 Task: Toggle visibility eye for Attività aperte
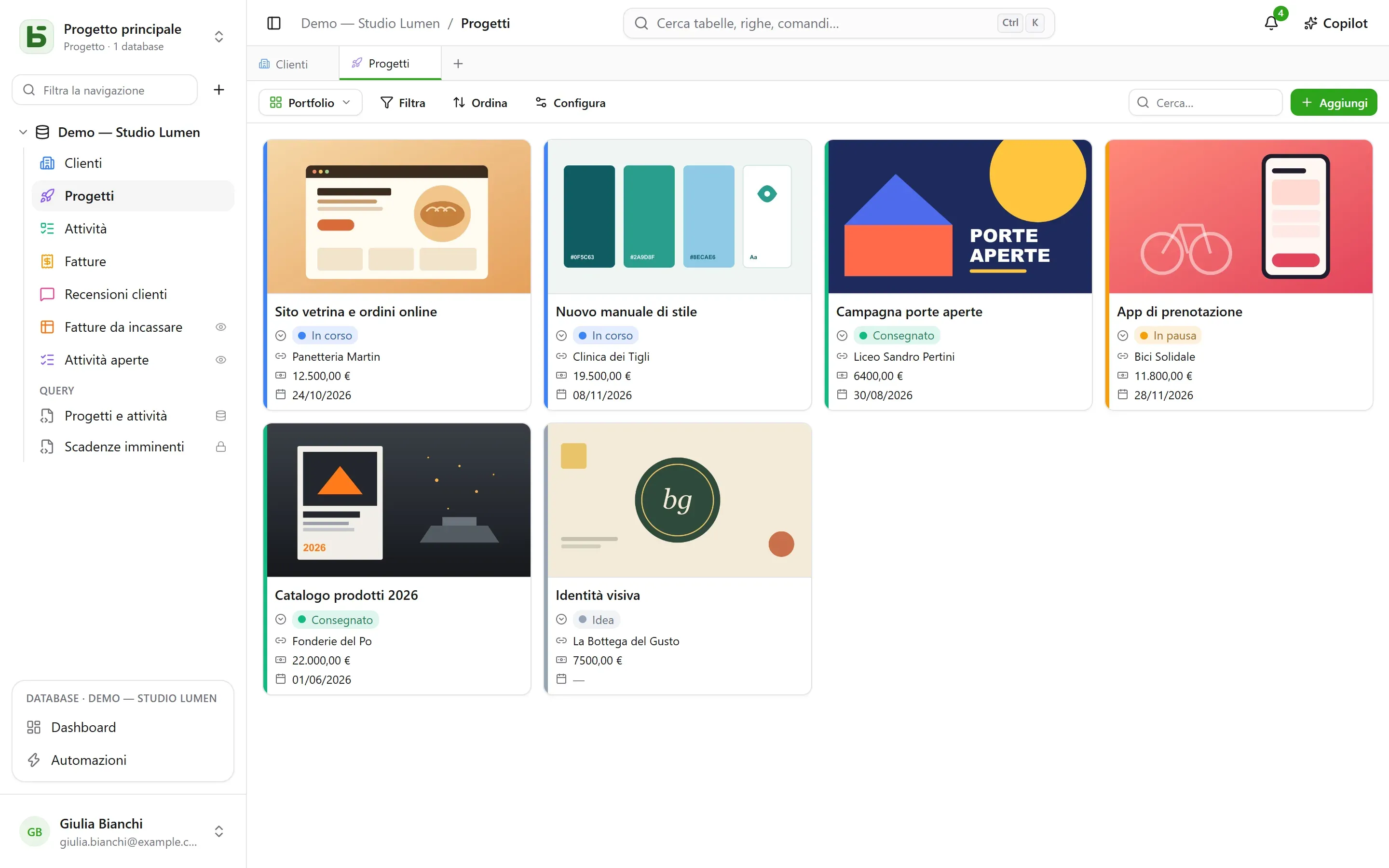click(220, 360)
